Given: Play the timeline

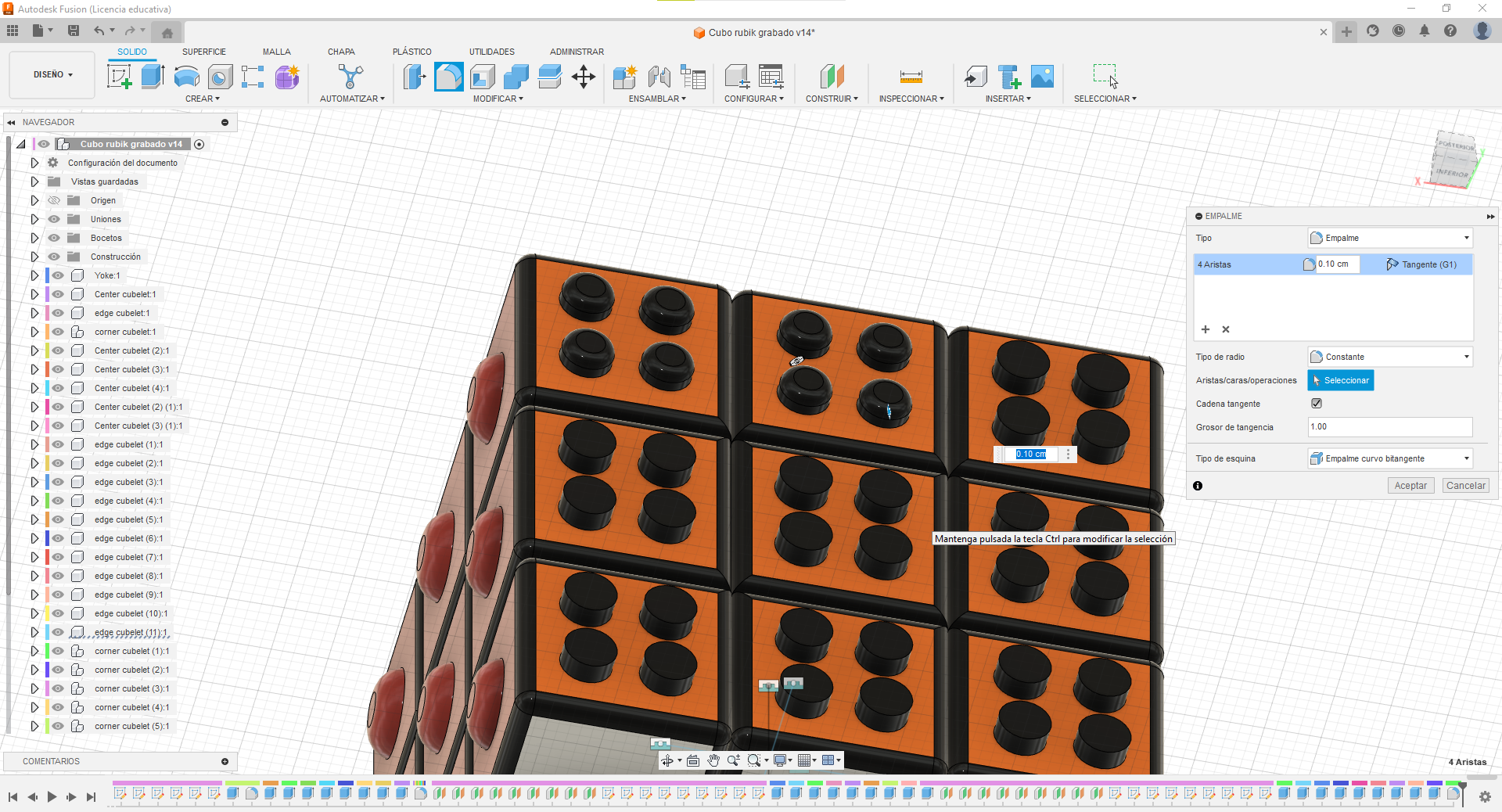Looking at the screenshot, I should (x=52, y=796).
